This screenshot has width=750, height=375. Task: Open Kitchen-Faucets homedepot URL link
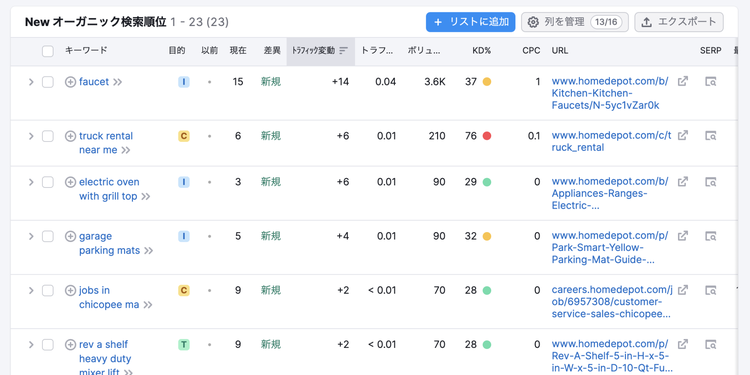pyautogui.click(x=610, y=93)
